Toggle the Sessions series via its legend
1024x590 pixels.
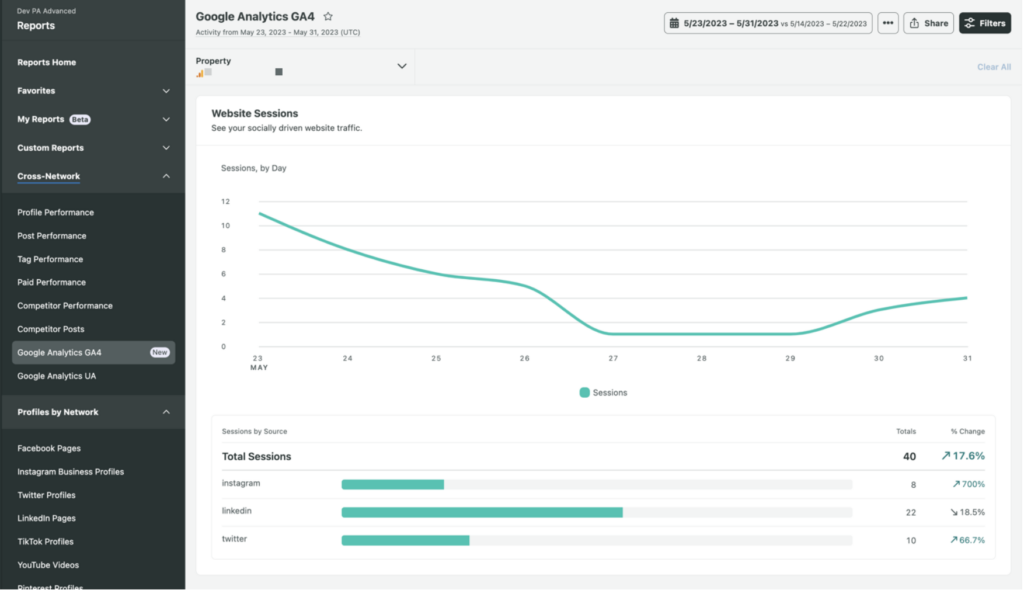click(603, 393)
